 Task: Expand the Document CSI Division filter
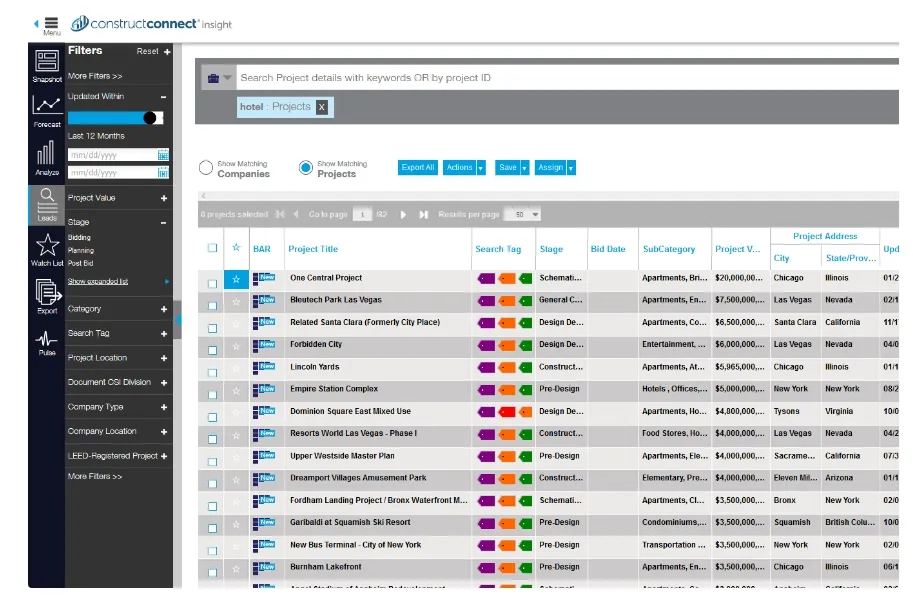point(164,383)
